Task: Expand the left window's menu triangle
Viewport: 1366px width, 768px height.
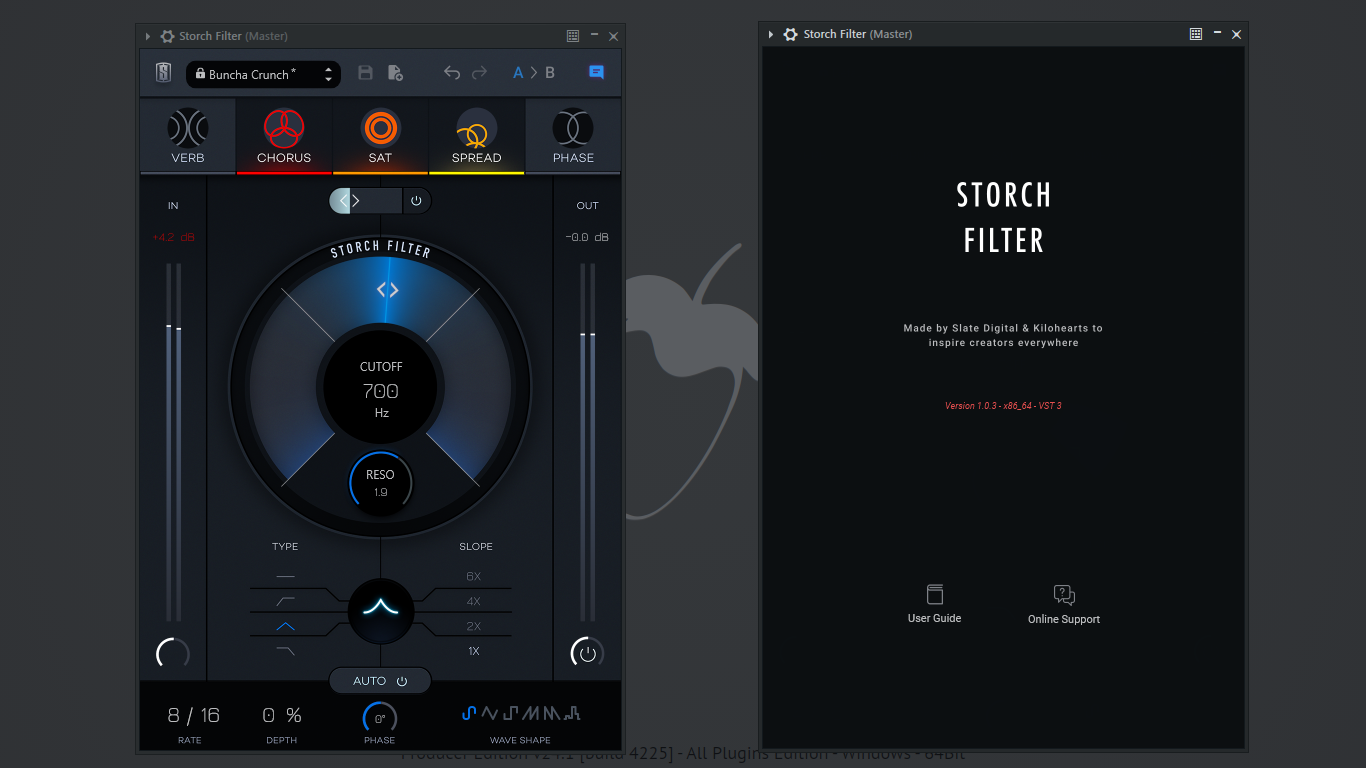Action: pyautogui.click(x=148, y=36)
